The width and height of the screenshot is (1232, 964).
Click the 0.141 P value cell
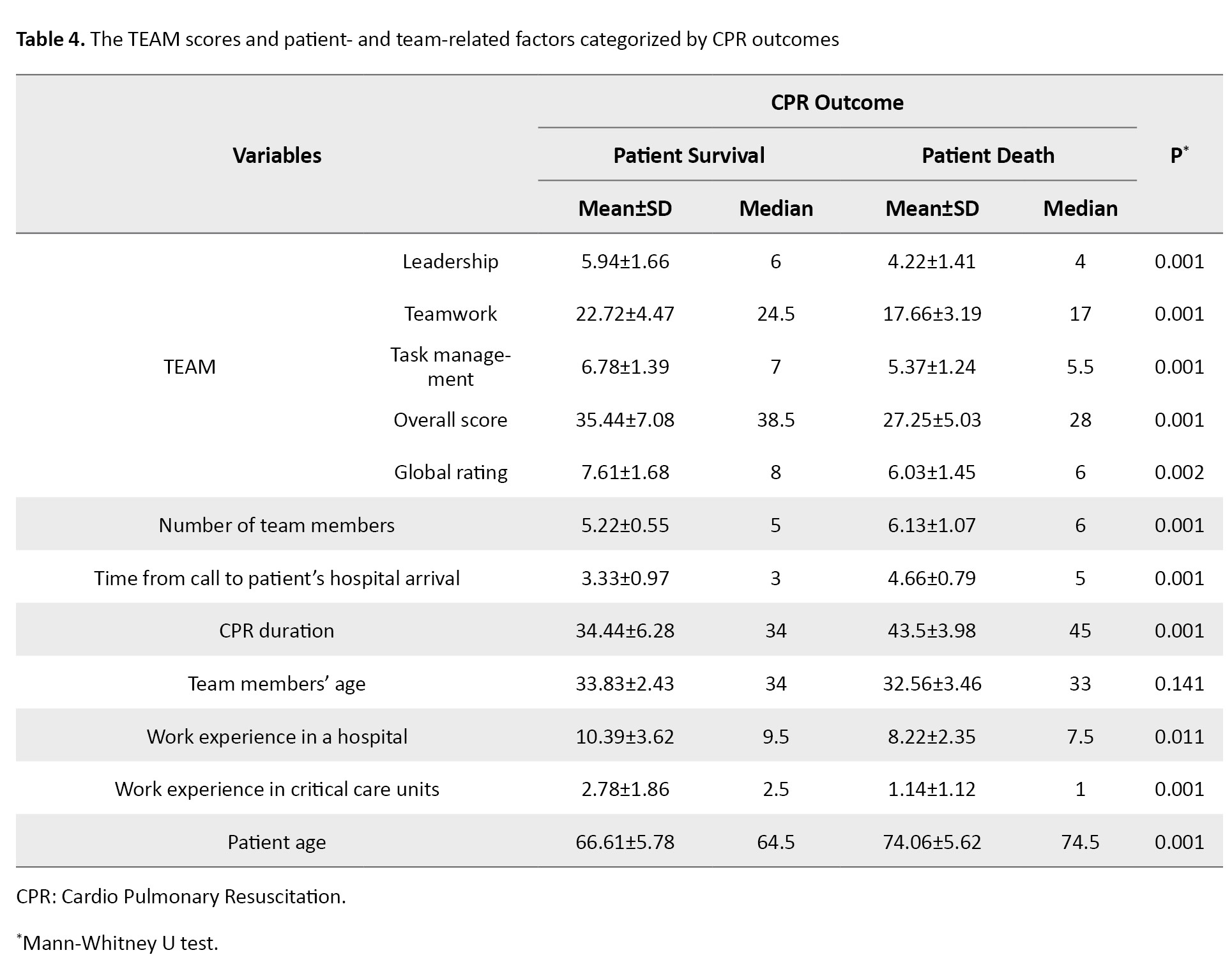coord(1179,684)
